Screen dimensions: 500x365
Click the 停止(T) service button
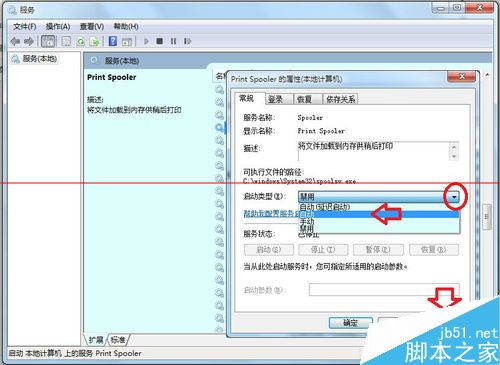pyautogui.click(x=323, y=249)
